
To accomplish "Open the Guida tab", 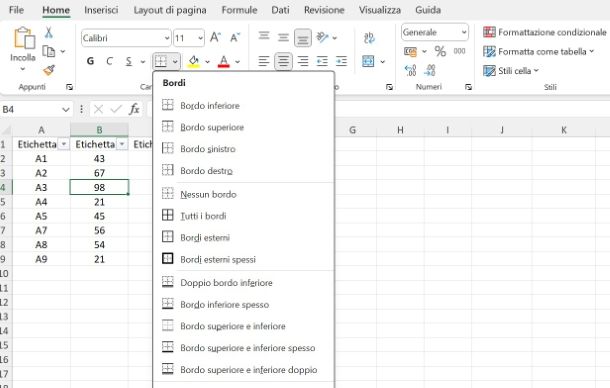I will (x=428, y=10).
